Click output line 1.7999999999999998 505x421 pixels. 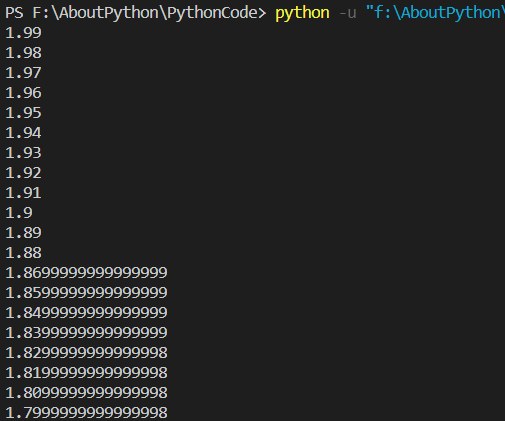pyautogui.click(x=86, y=413)
